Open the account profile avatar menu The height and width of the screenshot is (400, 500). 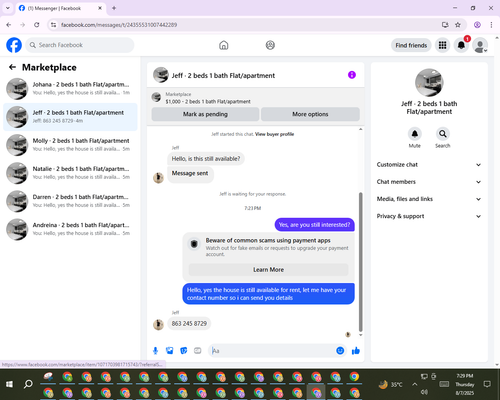tap(480, 46)
